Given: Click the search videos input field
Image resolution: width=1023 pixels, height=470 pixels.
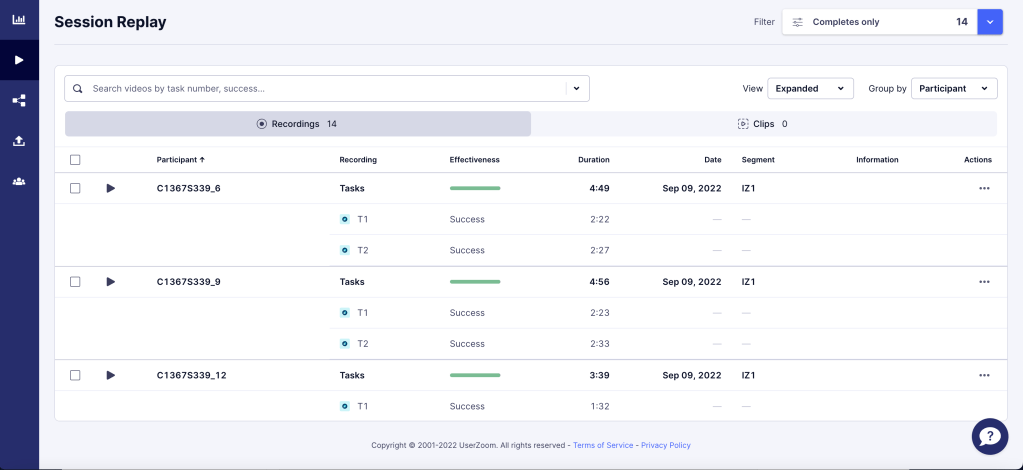Looking at the screenshot, I should coord(320,88).
